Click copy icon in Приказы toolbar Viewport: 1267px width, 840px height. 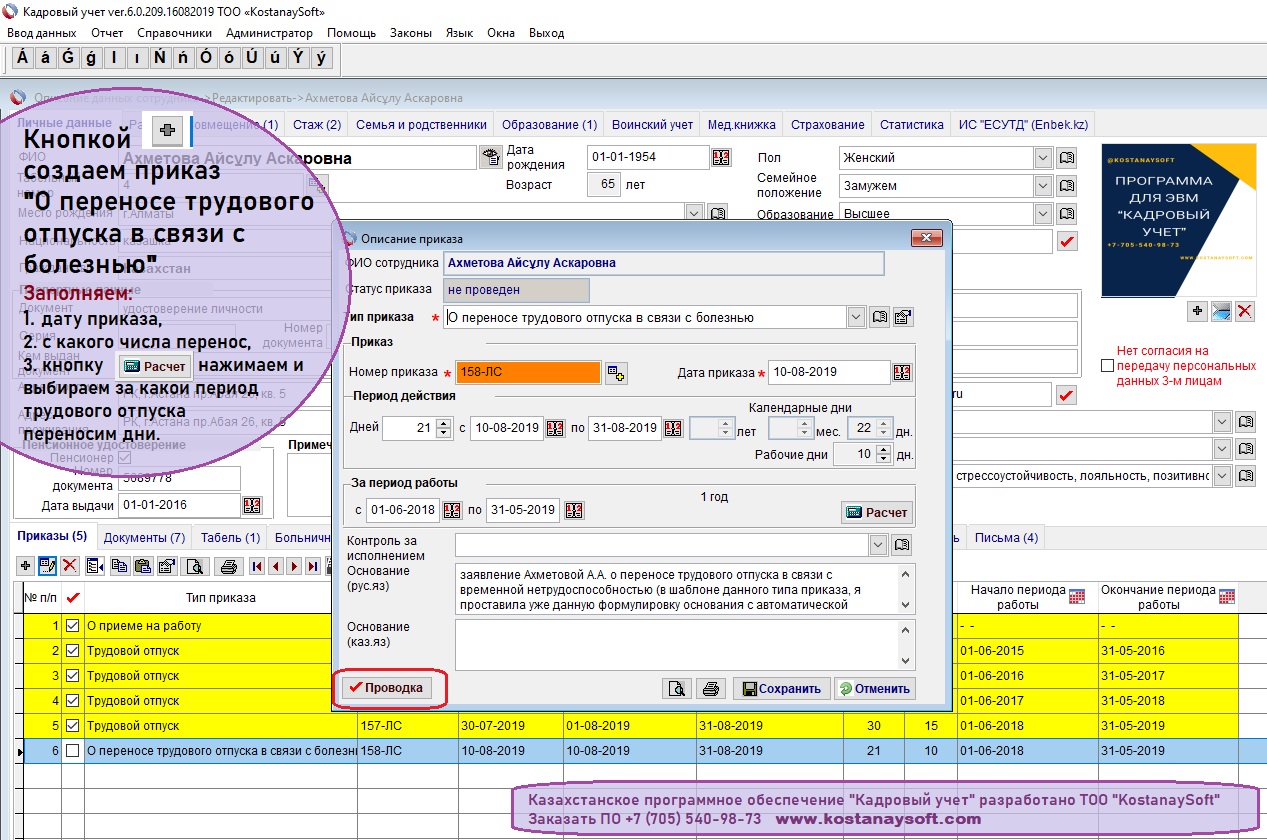pos(119,566)
